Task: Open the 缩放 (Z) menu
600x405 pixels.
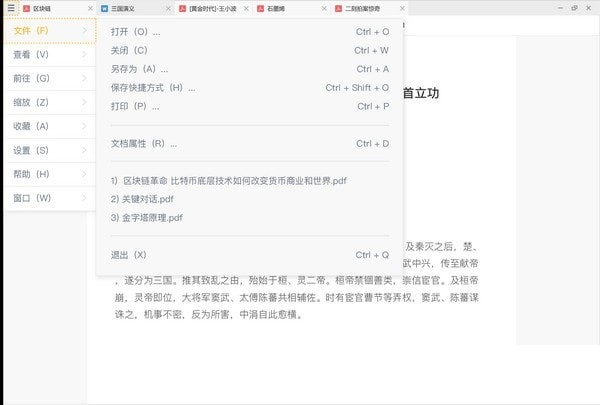Action: pos(50,103)
